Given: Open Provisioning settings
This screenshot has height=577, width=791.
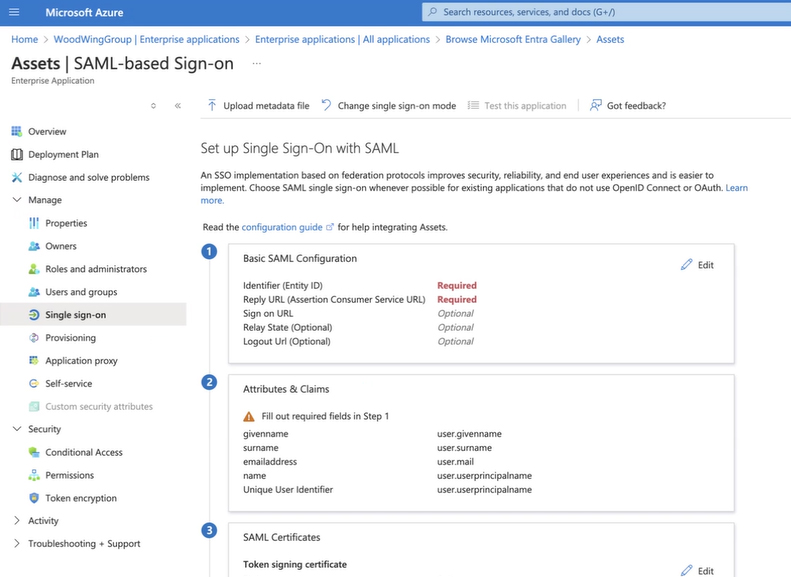Looking at the screenshot, I should click(x=71, y=338).
